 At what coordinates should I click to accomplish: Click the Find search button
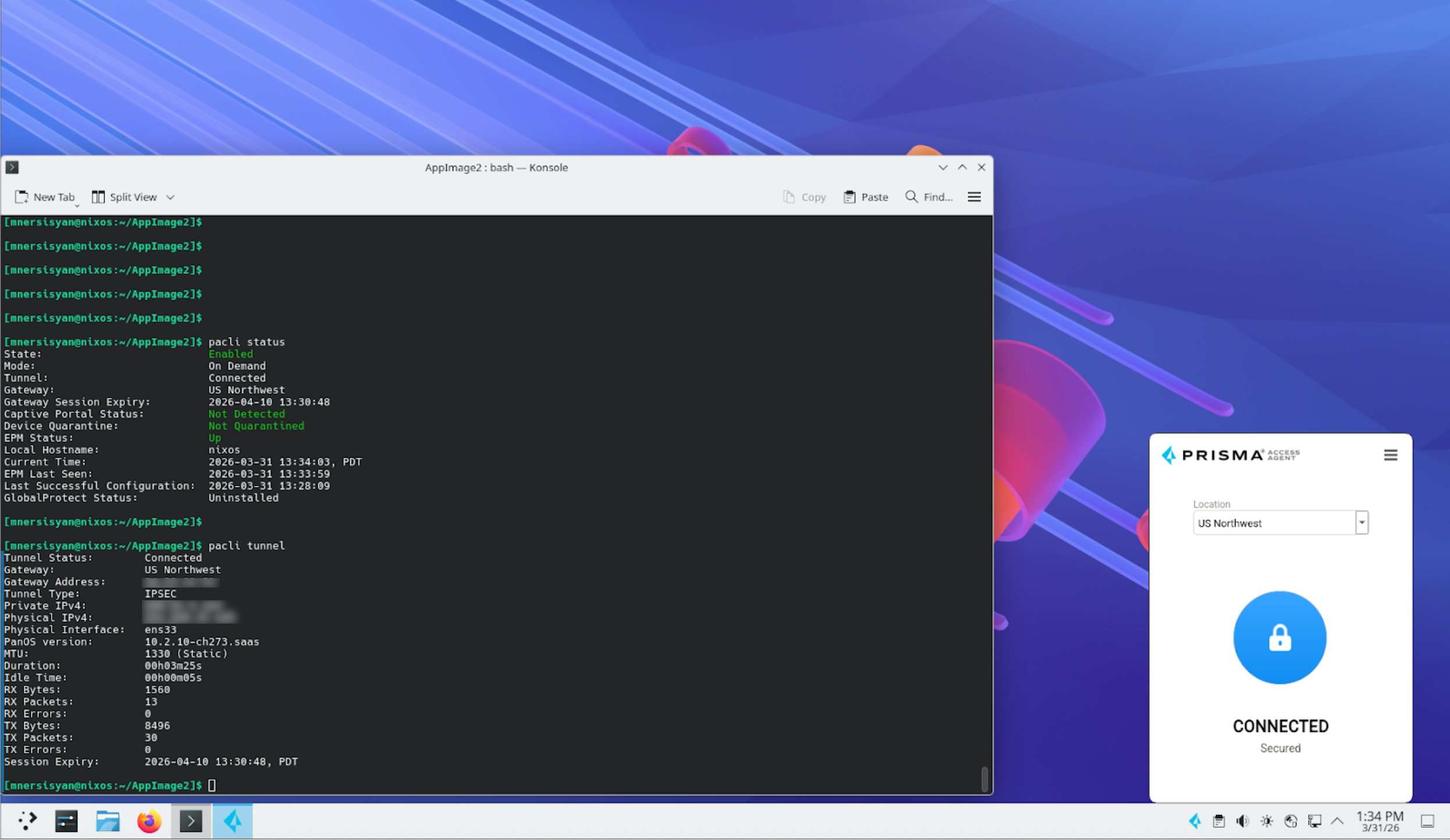tap(929, 197)
